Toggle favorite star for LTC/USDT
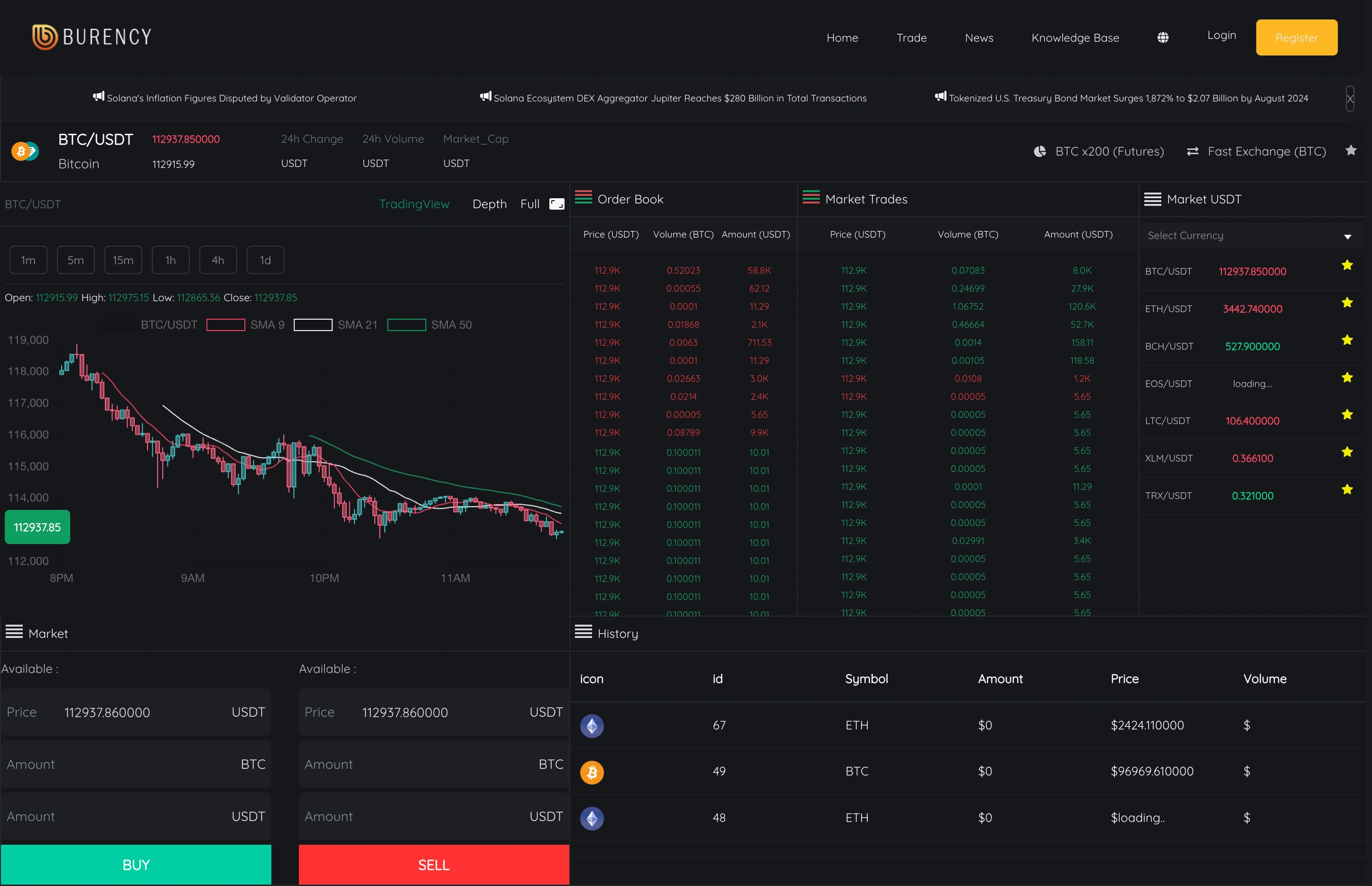 pyautogui.click(x=1347, y=415)
